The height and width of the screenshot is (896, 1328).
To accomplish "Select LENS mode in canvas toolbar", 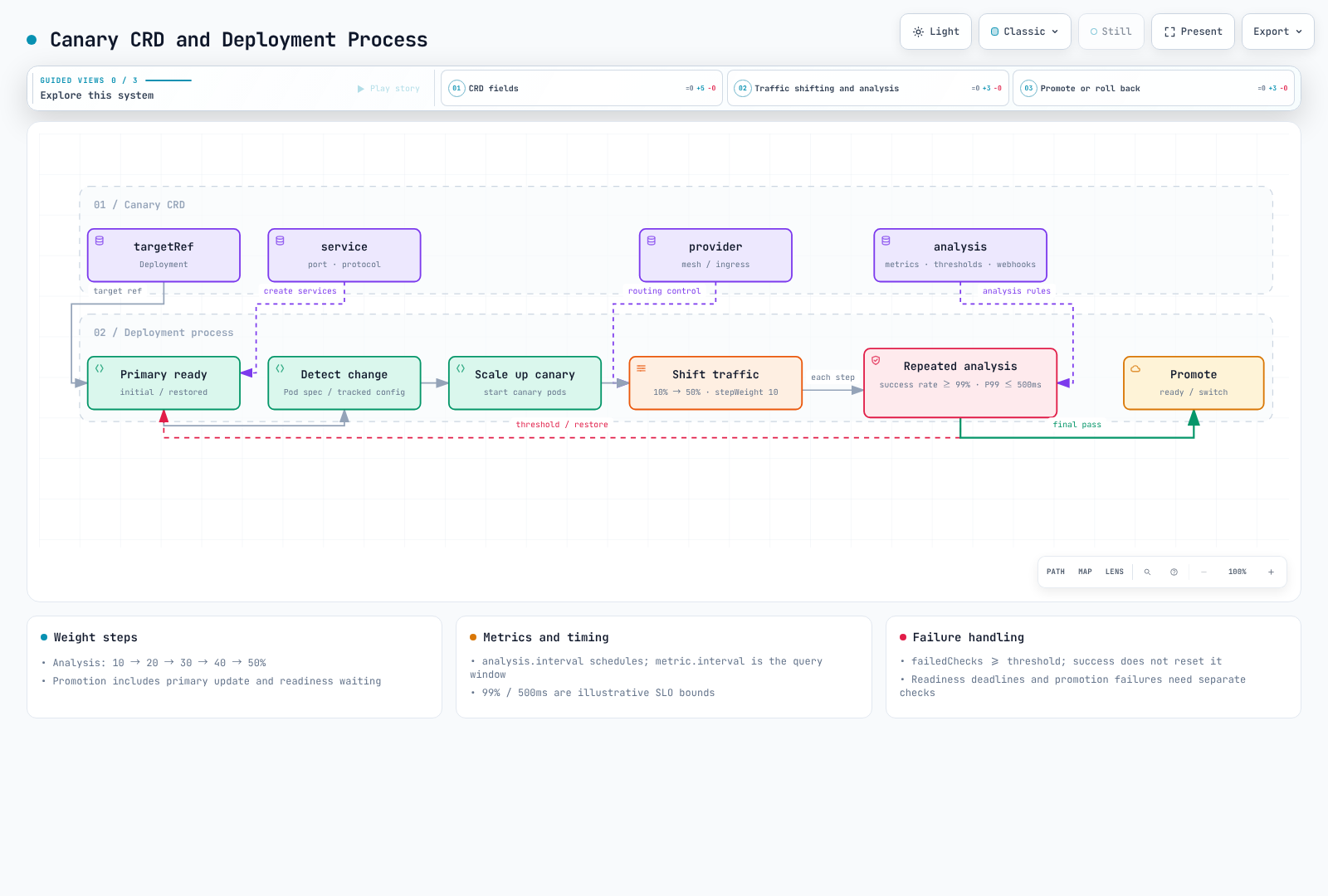I will pos(1114,572).
